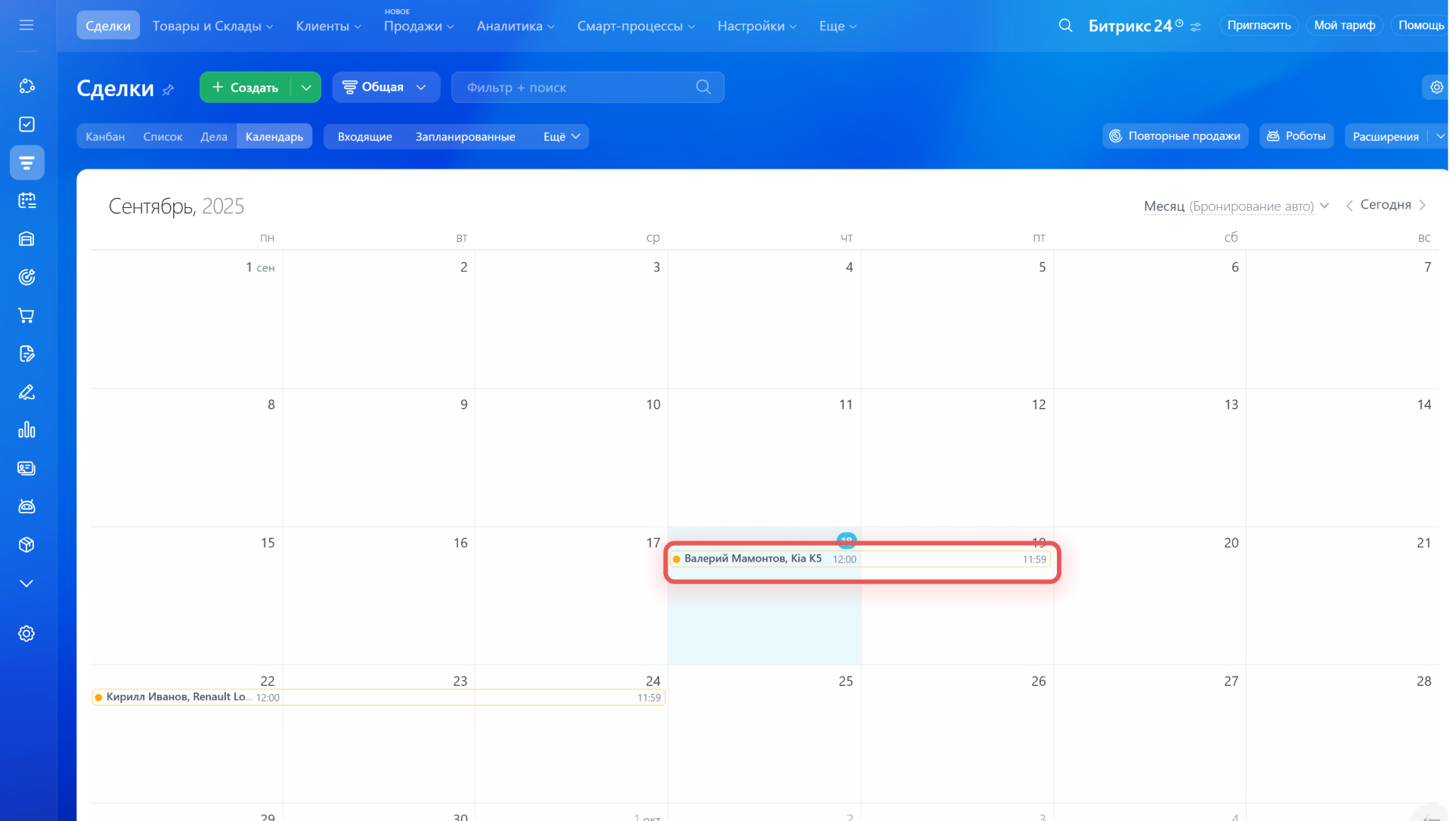Open the hamburger menu in sidebar

pos(26,25)
